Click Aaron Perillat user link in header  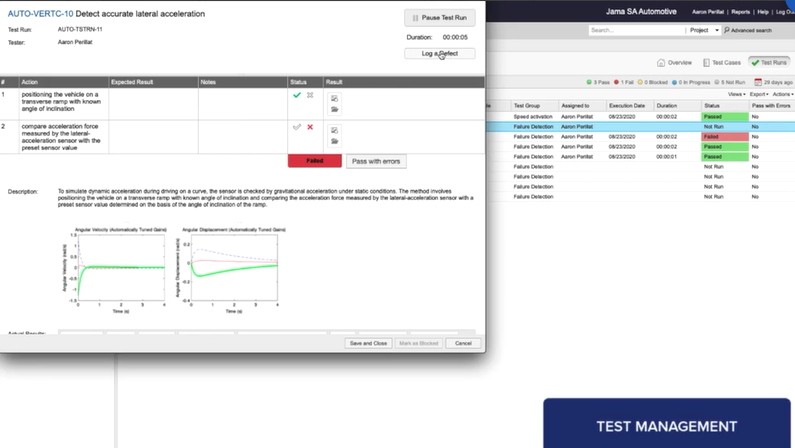[x=708, y=12]
